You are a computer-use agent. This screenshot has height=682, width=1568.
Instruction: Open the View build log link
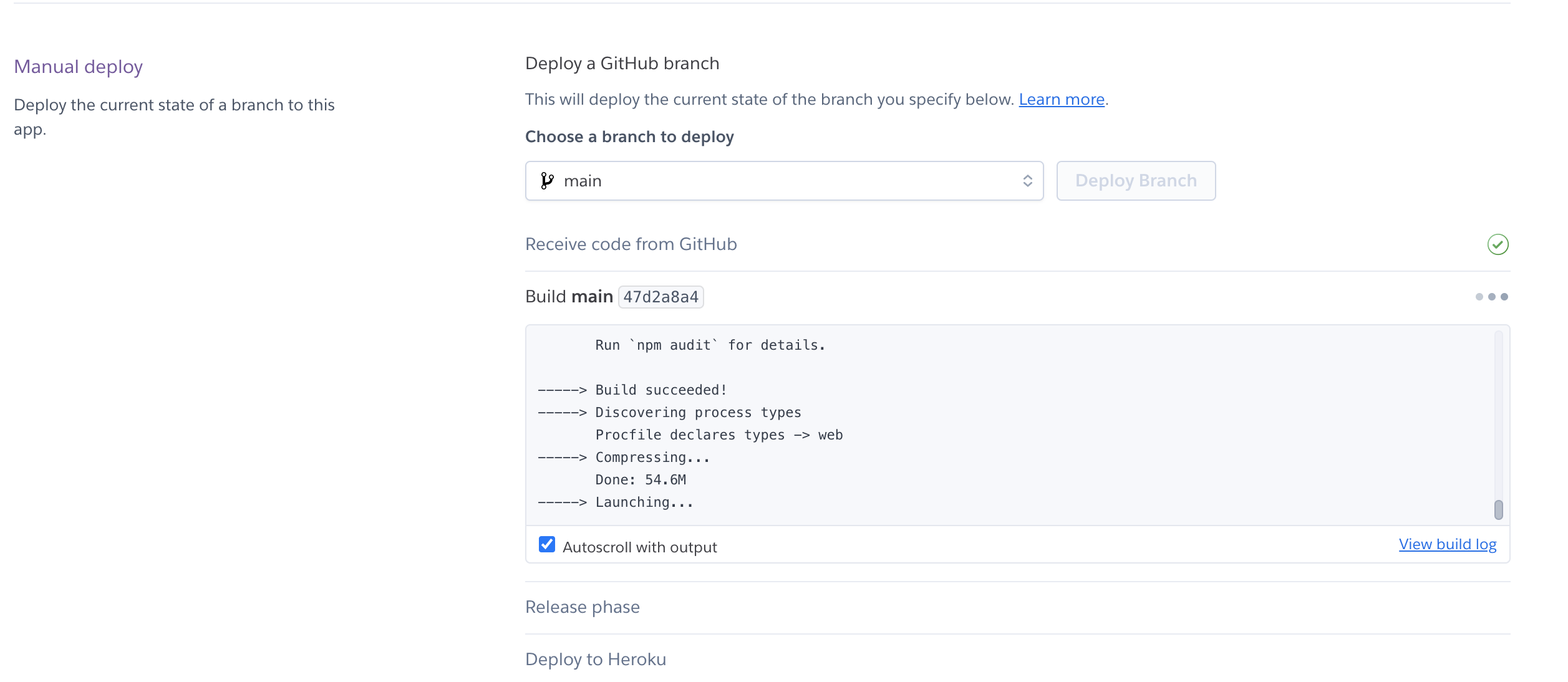1447,544
